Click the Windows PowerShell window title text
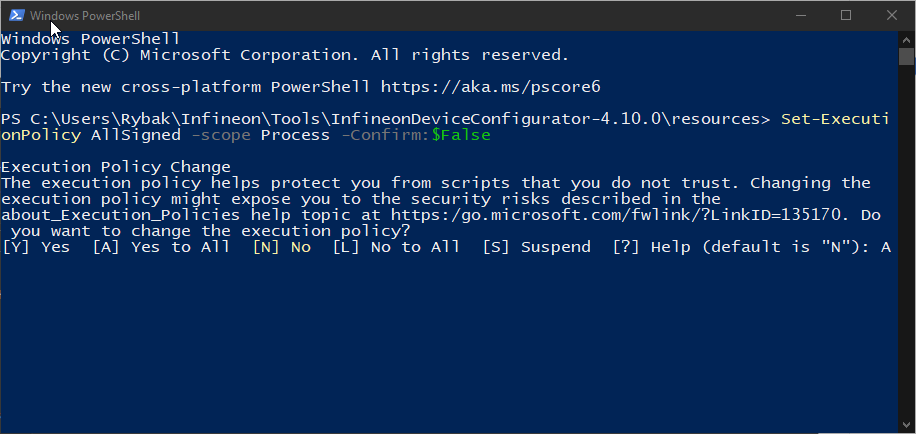Screen dimensions: 916x434 point(85,16)
